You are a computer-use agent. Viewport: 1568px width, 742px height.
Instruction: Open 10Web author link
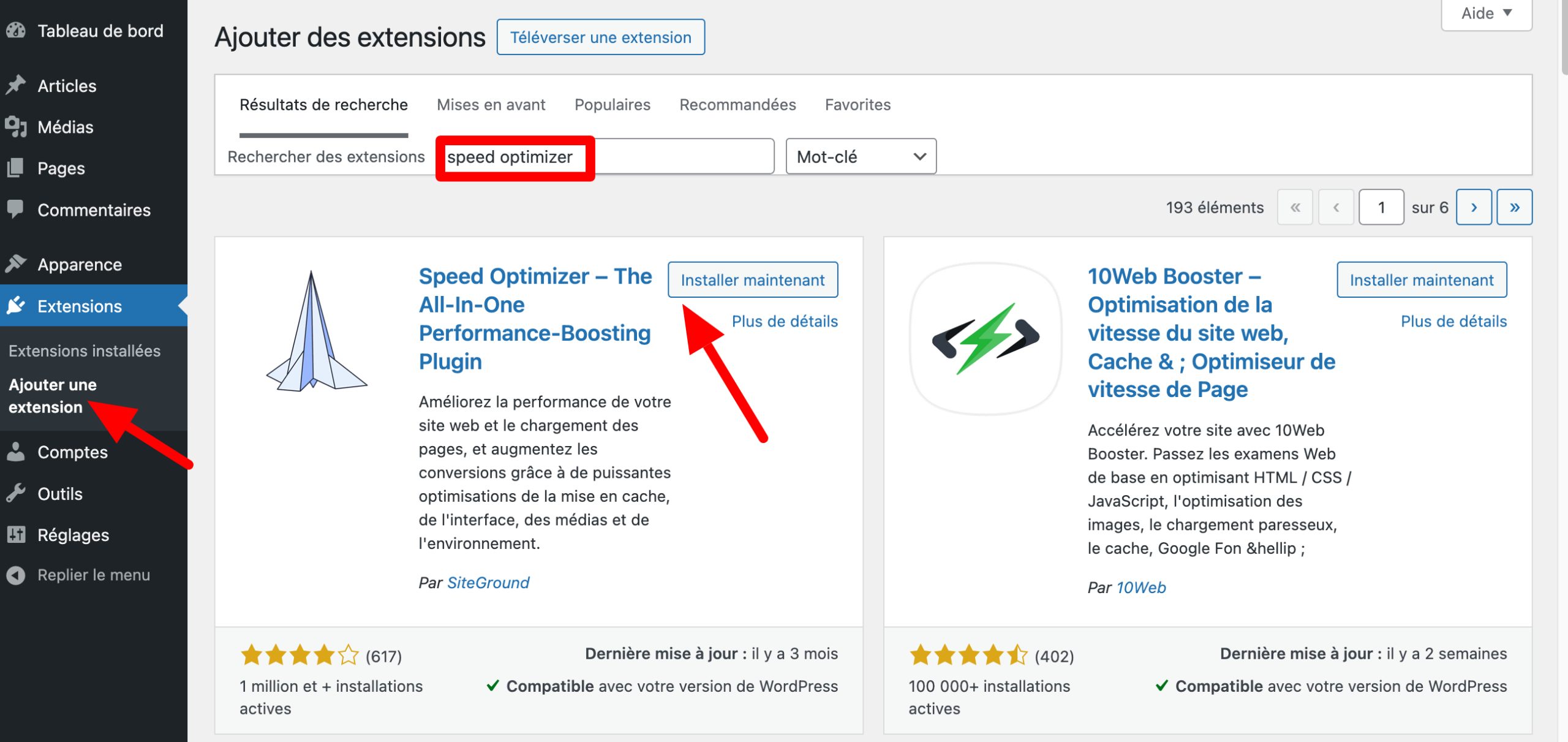tap(1140, 588)
